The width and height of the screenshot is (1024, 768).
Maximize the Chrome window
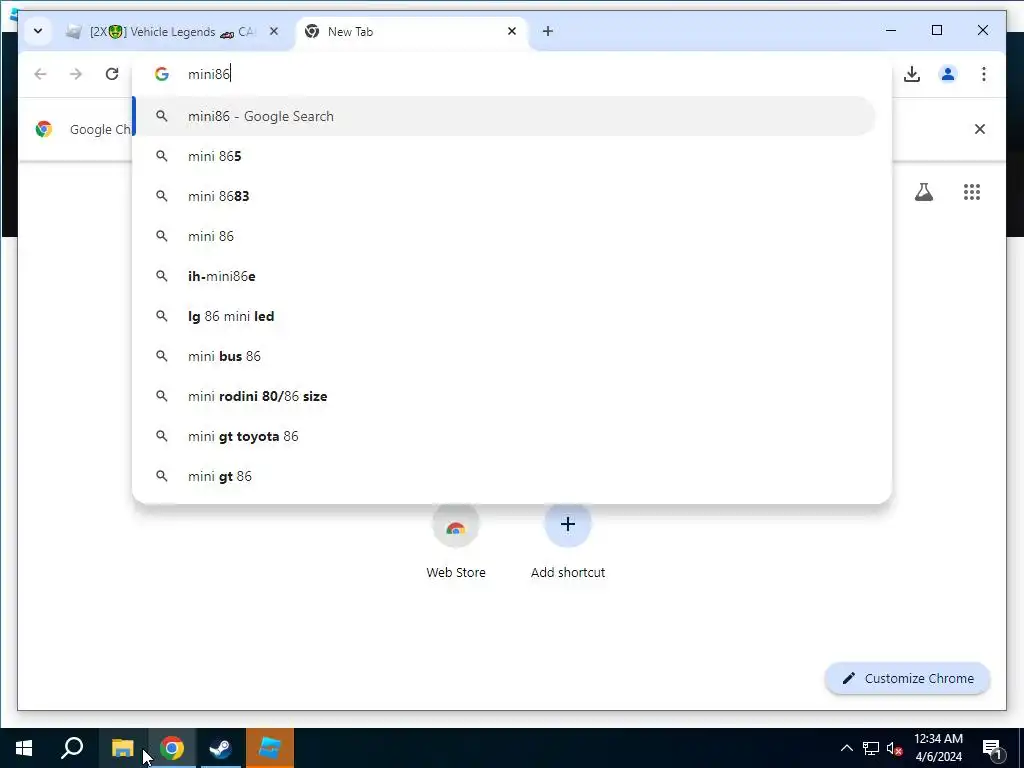click(x=936, y=31)
